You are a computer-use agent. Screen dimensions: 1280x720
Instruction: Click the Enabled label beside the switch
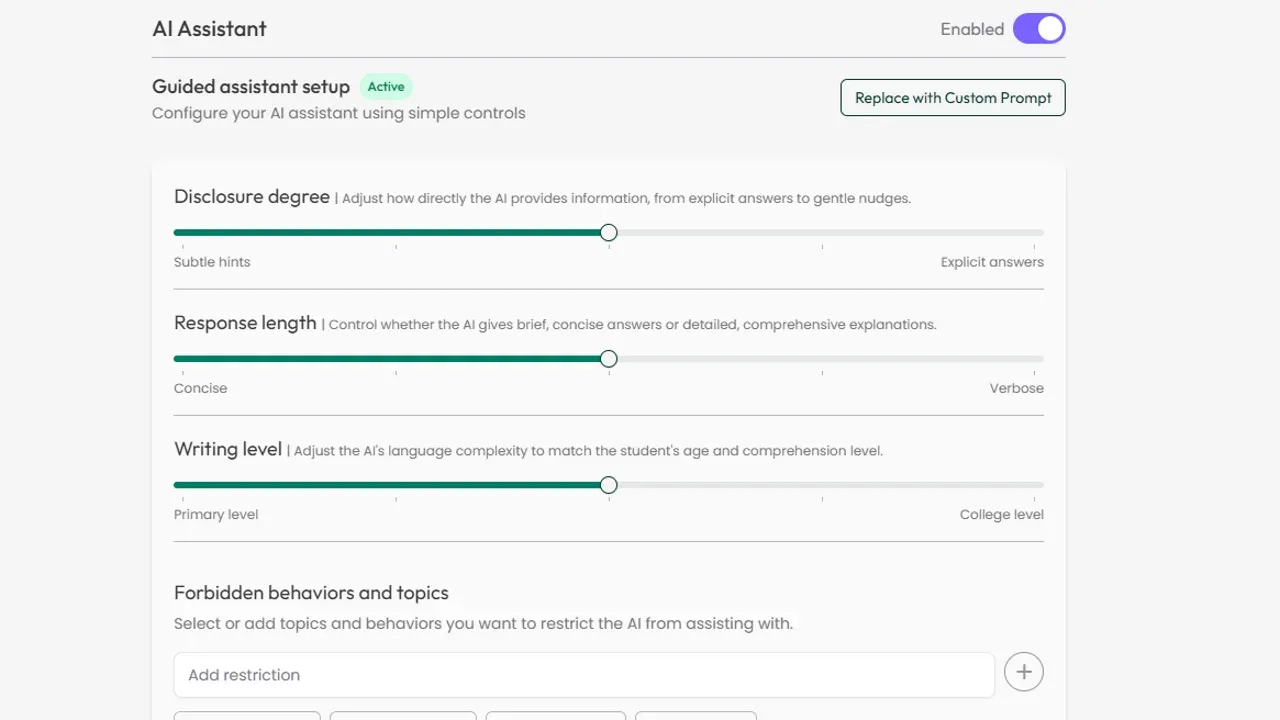pyautogui.click(x=972, y=29)
